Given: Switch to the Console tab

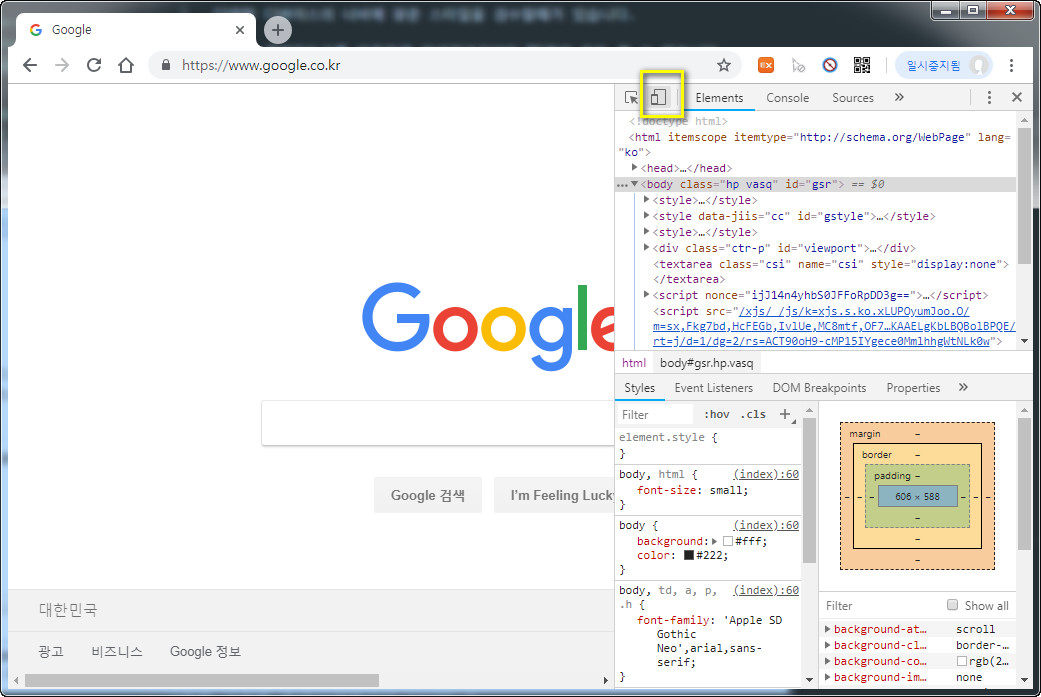Looking at the screenshot, I should pos(787,98).
